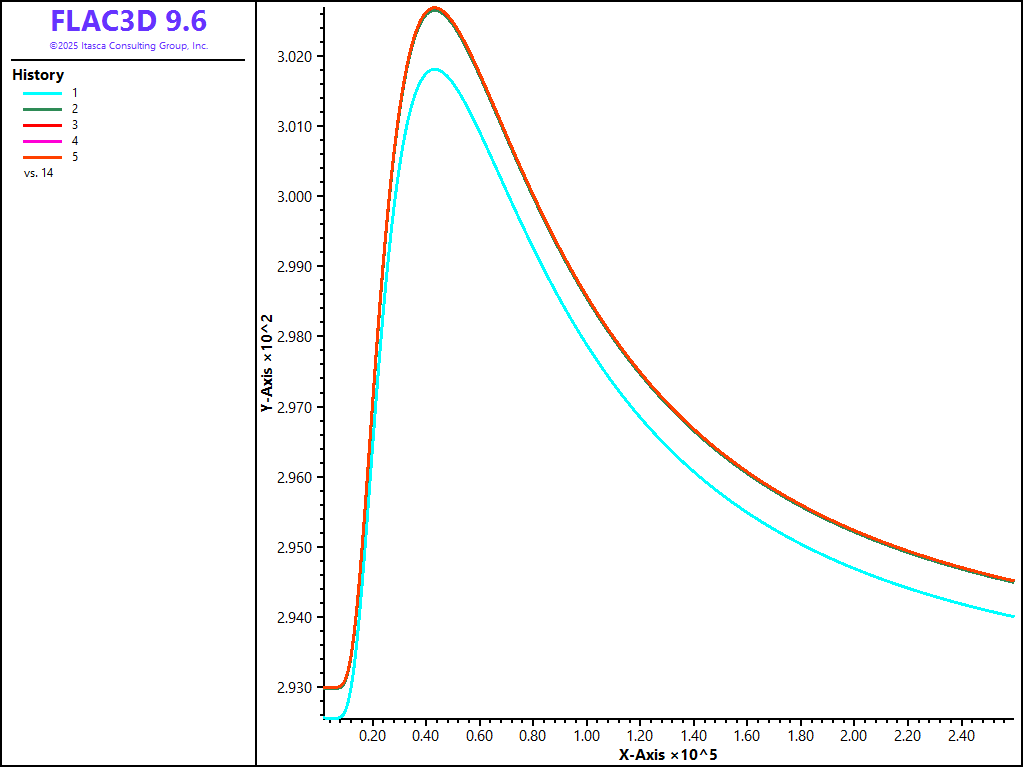Click the X-Axis ×10^5 label

point(667,754)
